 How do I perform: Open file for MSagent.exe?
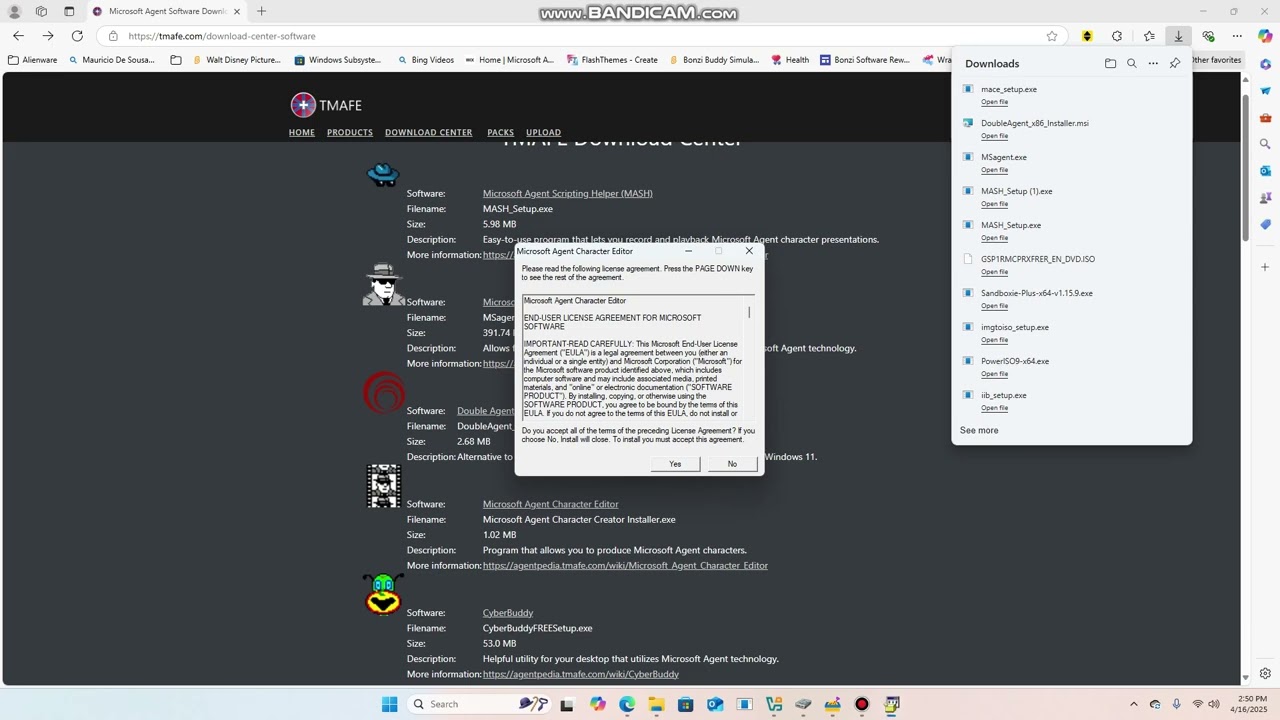point(994,170)
